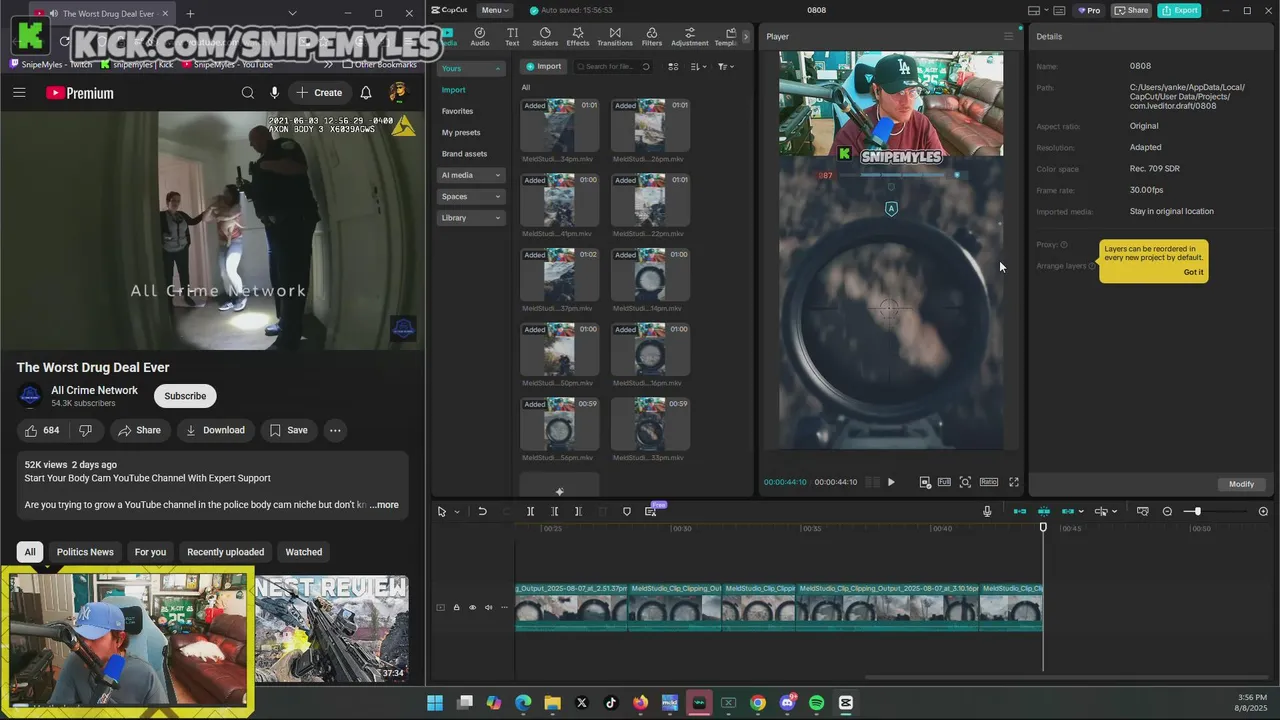Focus the Search for files field

[612, 66]
